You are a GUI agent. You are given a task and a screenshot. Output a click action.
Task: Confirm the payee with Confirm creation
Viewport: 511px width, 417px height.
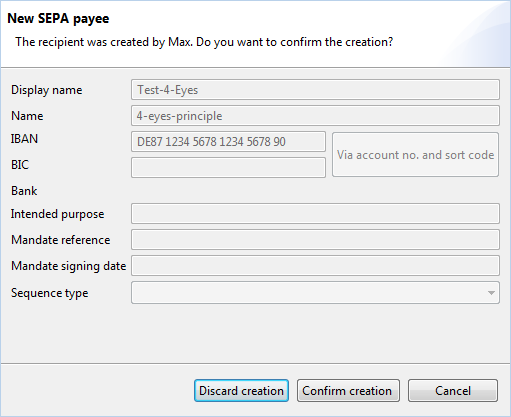(x=348, y=391)
